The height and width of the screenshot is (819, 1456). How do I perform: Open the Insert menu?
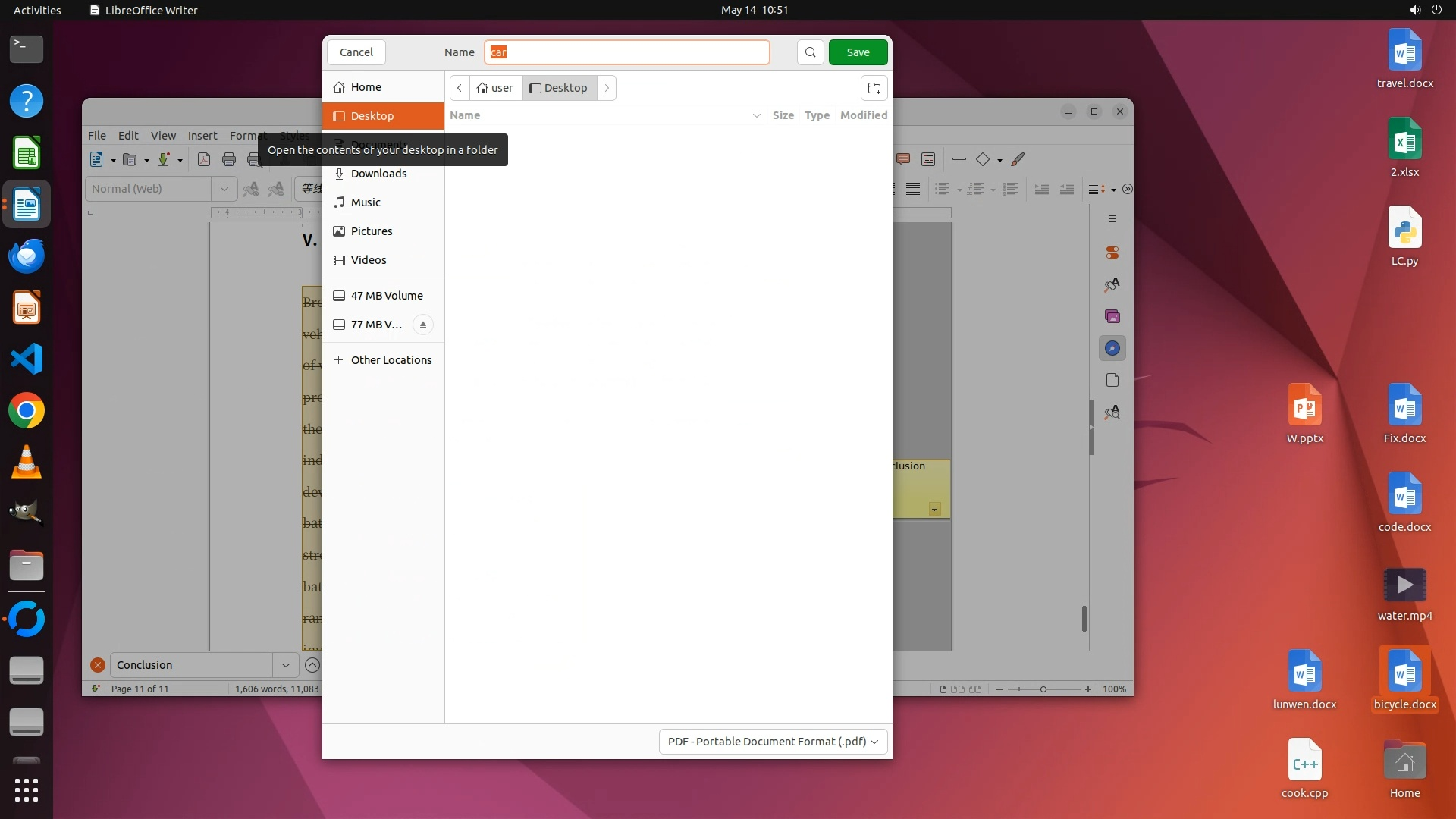point(202,136)
